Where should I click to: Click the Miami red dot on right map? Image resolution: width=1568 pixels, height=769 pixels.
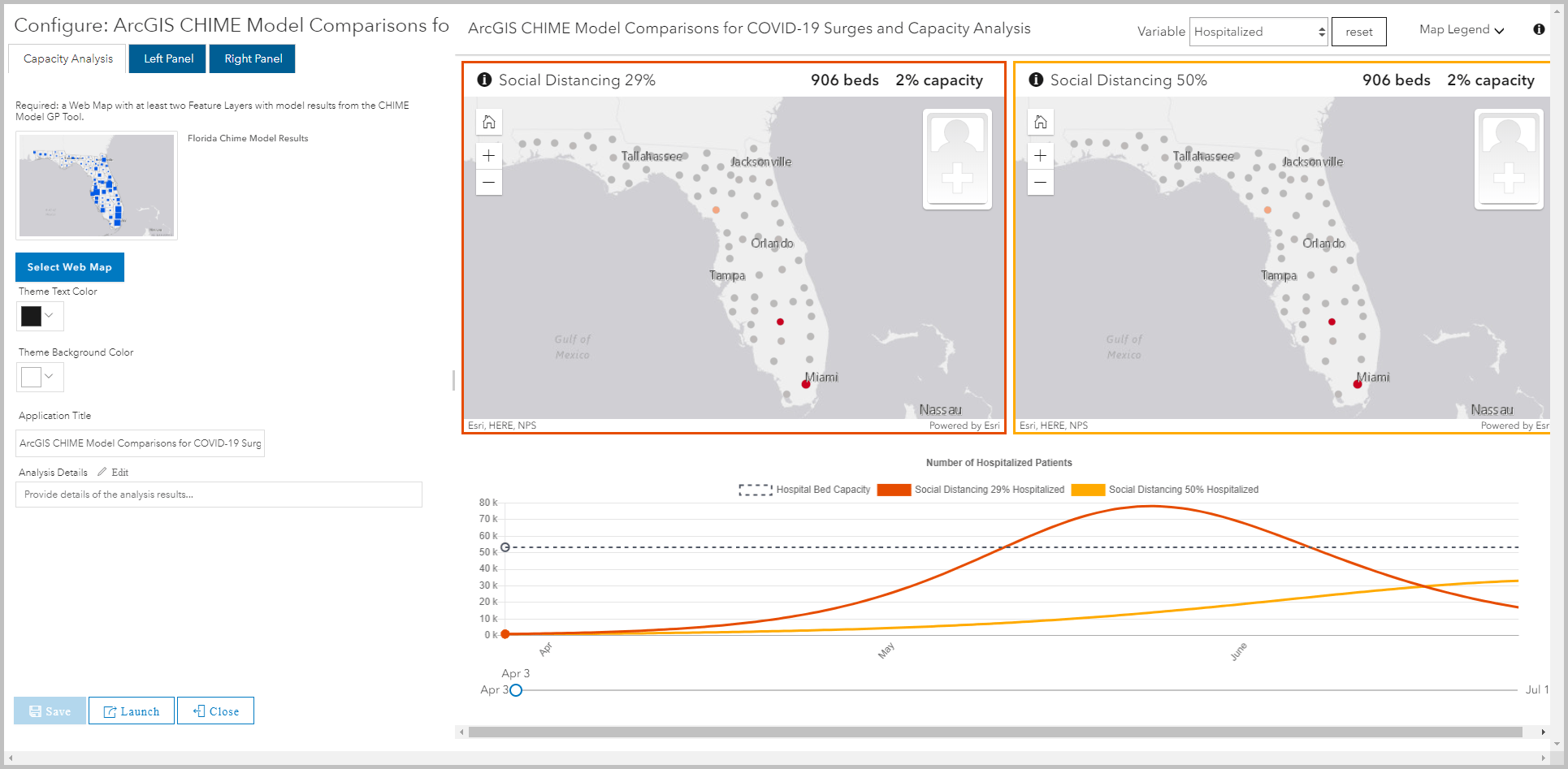(1357, 384)
